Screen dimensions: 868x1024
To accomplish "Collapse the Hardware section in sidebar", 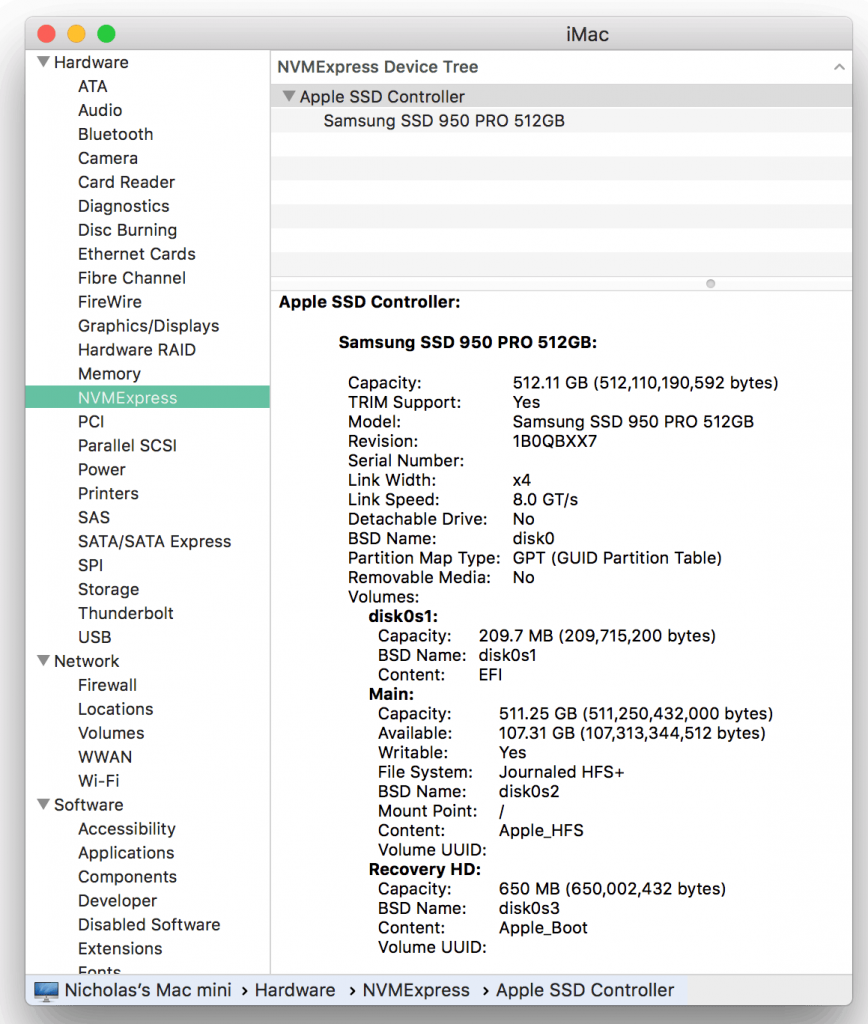I will pos(44,62).
